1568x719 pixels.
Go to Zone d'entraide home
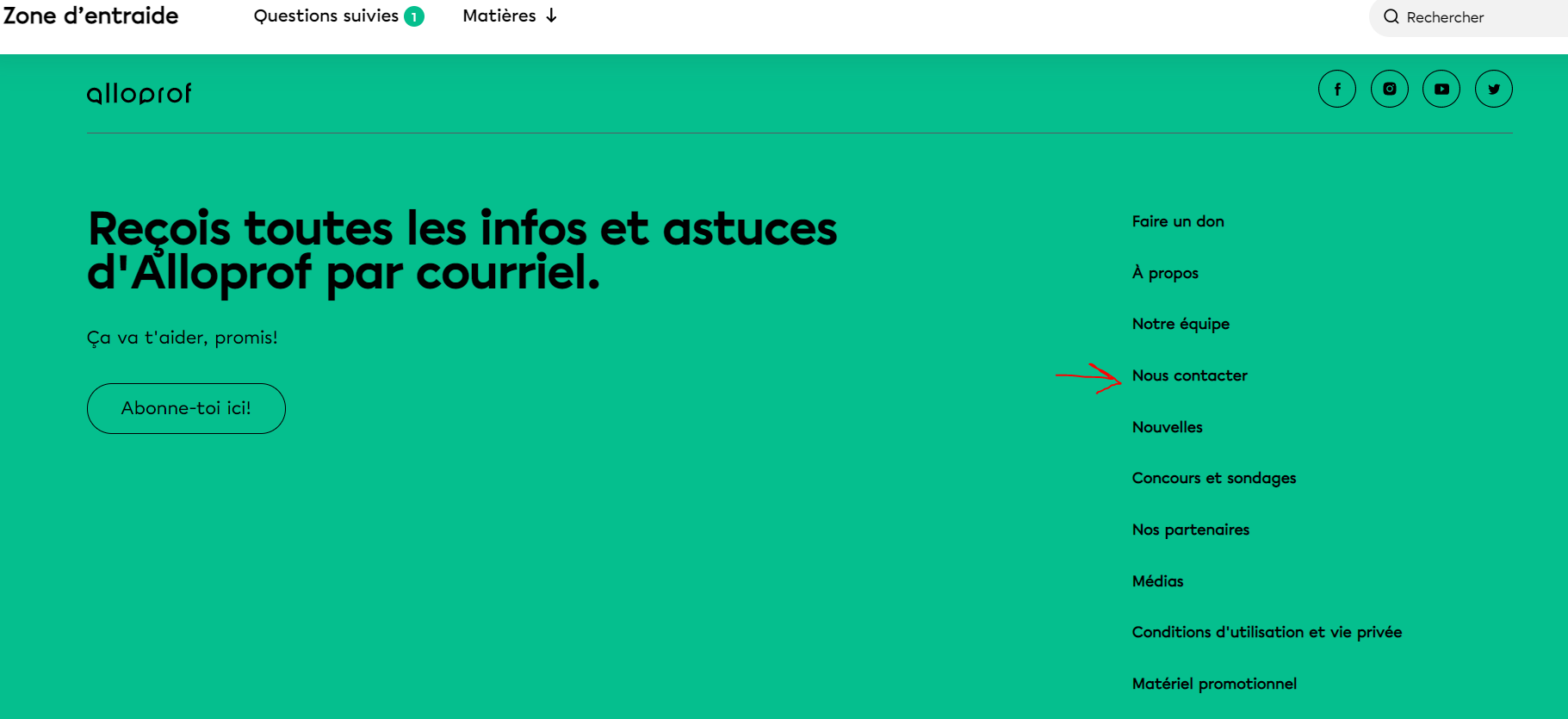[91, 15]
